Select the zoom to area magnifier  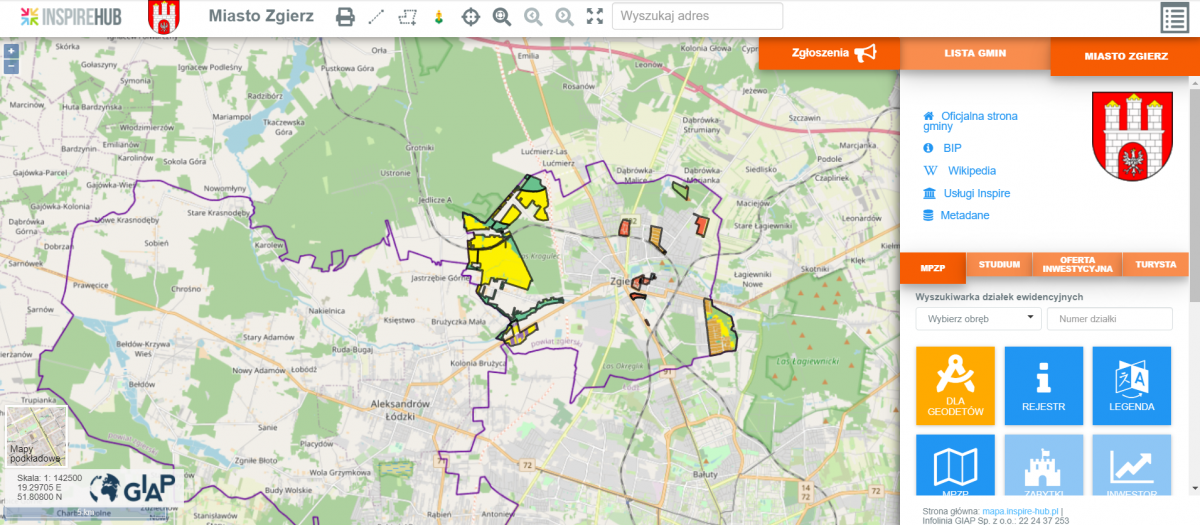501,17
